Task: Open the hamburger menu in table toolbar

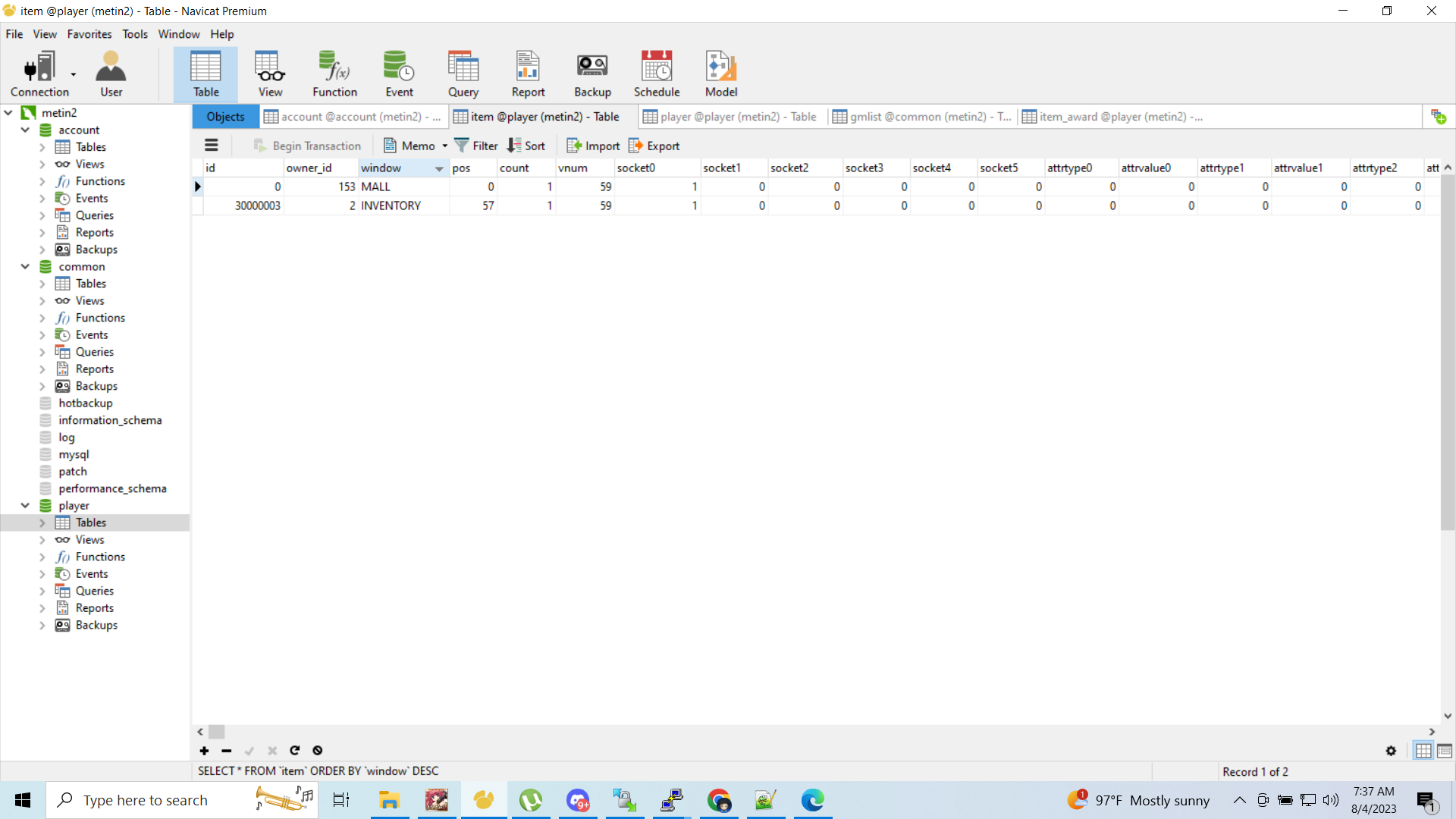Action: [212, 146]
